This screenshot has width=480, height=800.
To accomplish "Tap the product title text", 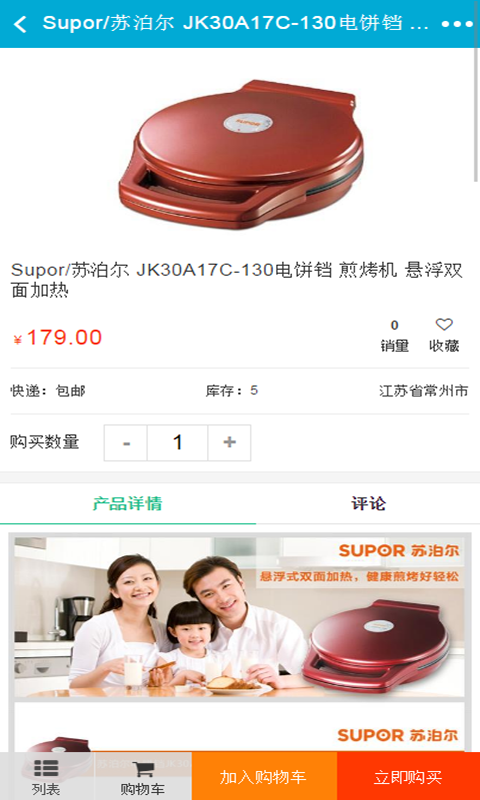I will tap(237, 280).
